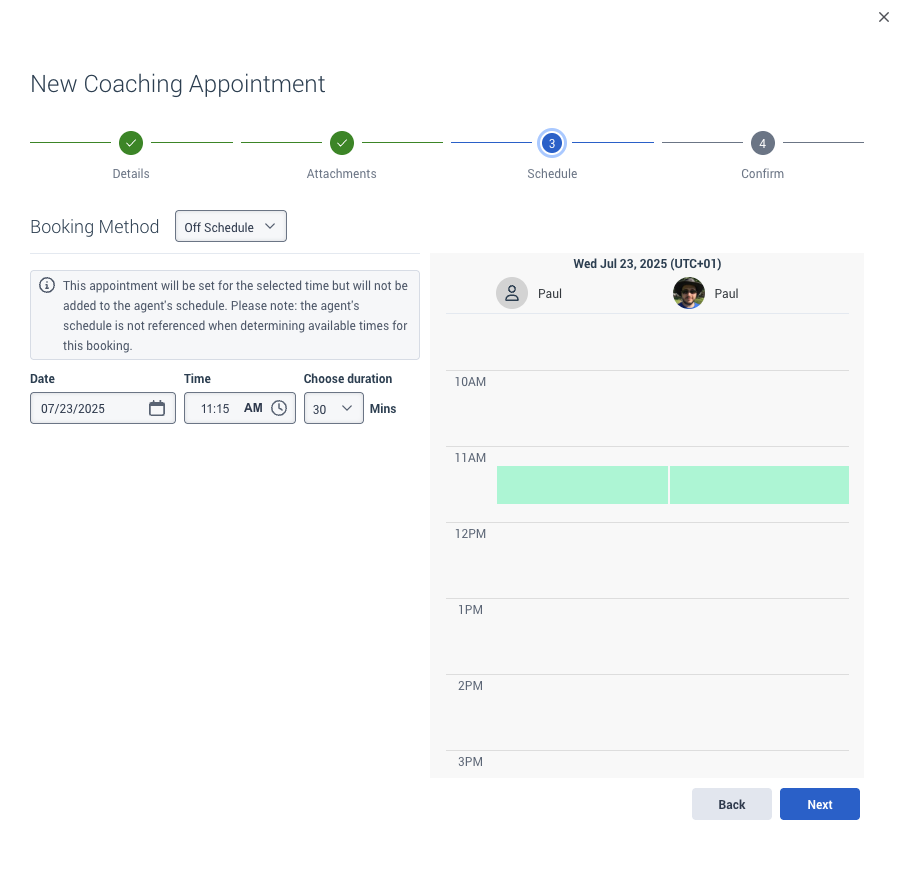
Task: Click the 2PM time label
Action: (x=470, y=686)
